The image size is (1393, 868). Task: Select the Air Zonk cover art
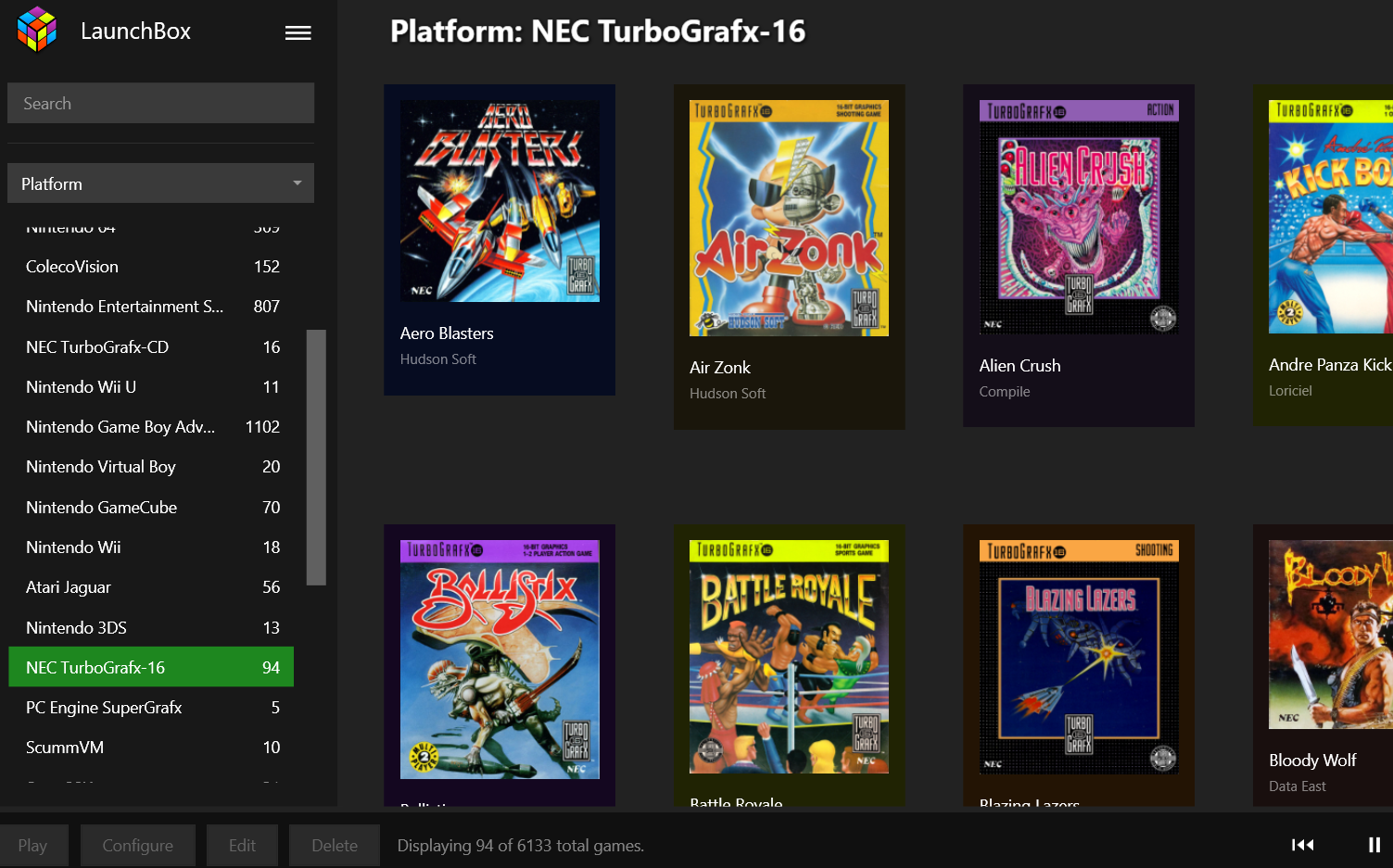tap(789, 218)
